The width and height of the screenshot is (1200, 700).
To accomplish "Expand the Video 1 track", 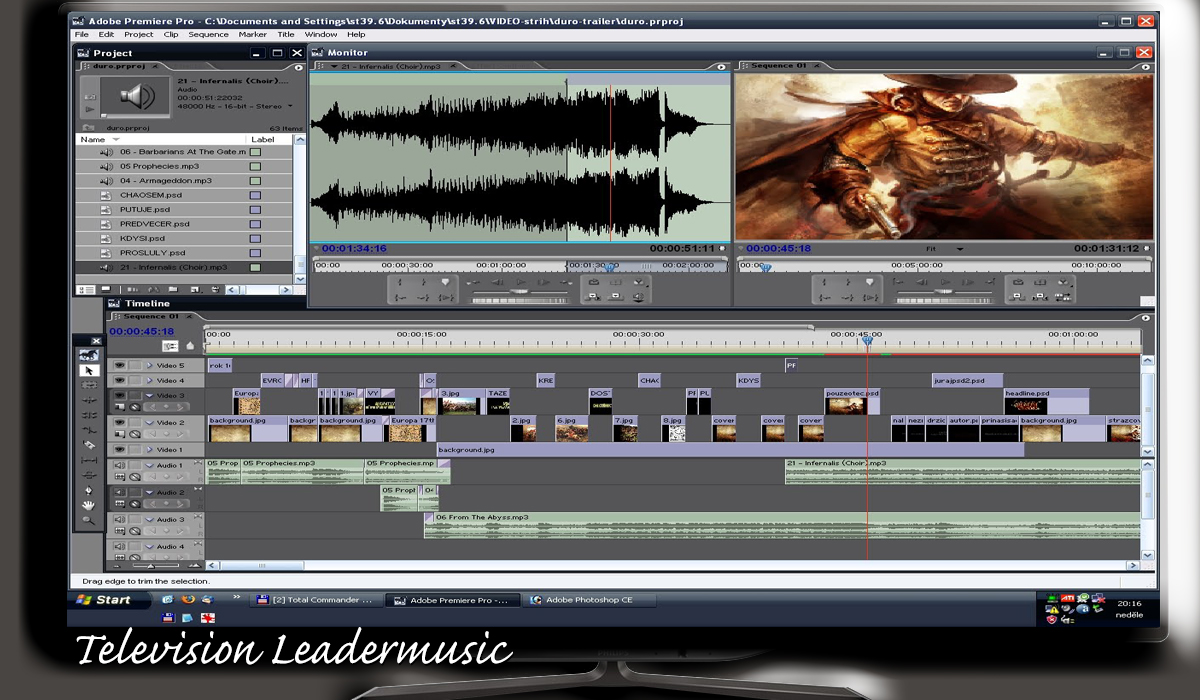I will [x=149, y=450].
